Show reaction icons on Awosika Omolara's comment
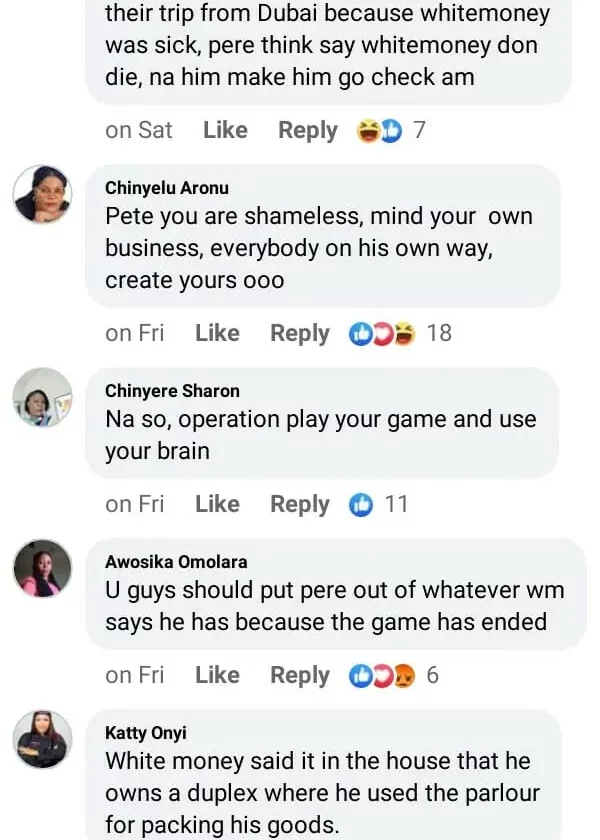This screenshot has width=600, height=840. (x=381, y=676)
